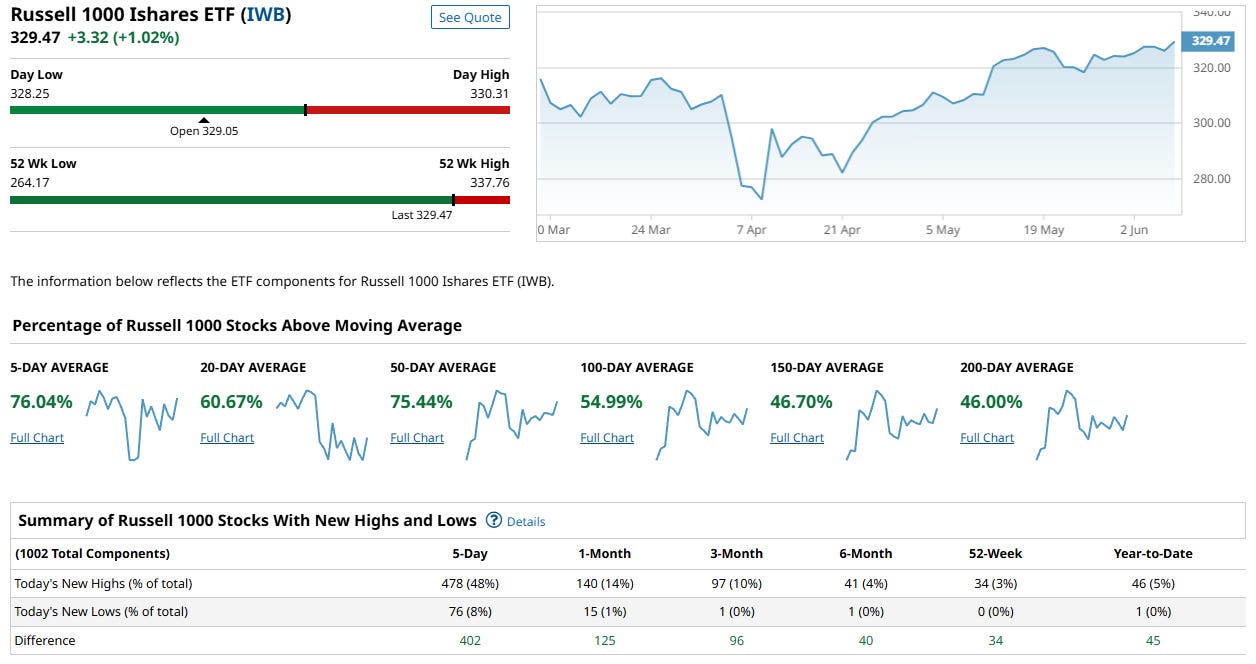Click the help question mark icon near Details

point(493,520)
